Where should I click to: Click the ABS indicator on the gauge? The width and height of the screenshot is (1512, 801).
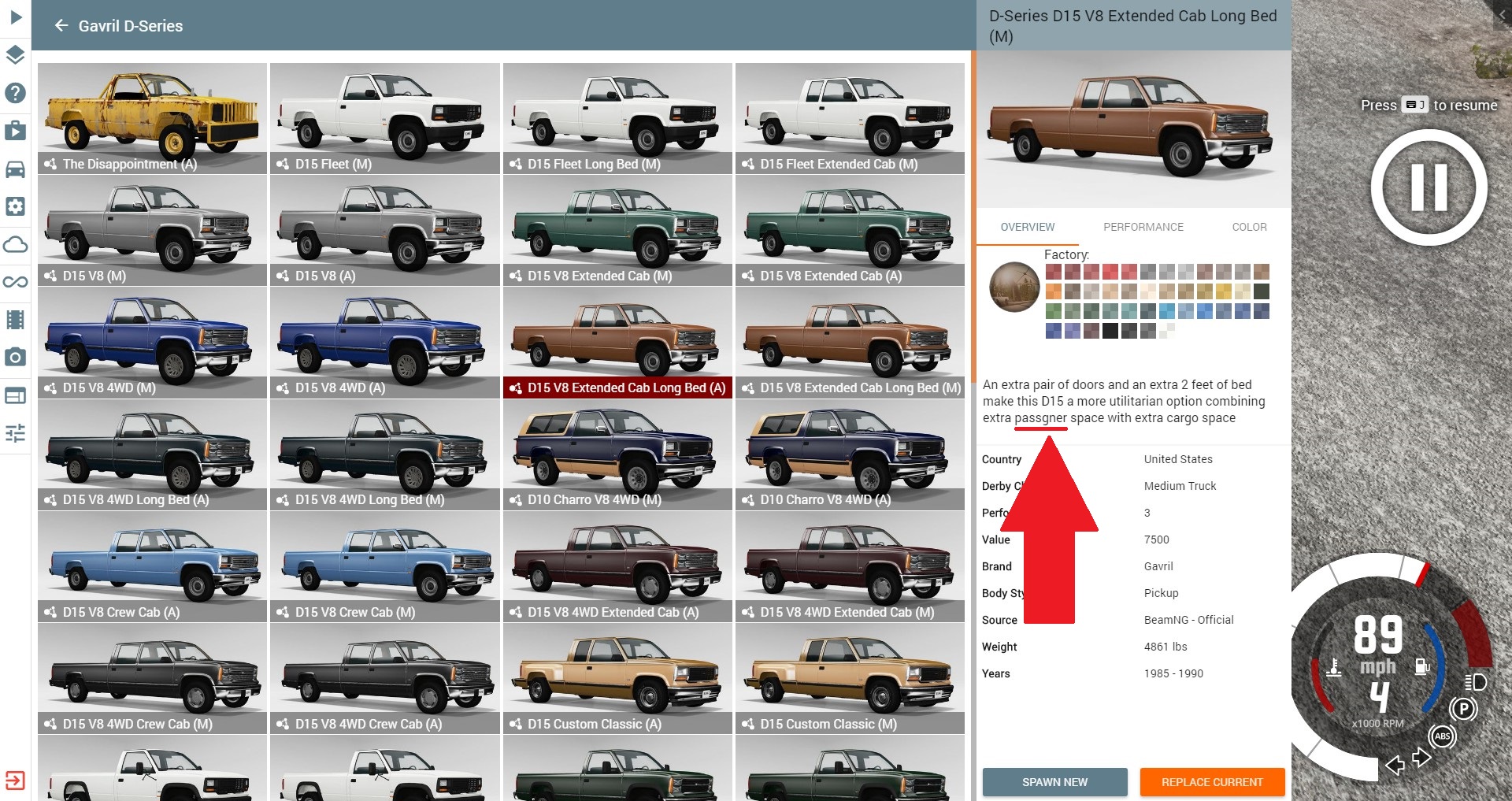pyautogui.click(x=1442, y=736)
